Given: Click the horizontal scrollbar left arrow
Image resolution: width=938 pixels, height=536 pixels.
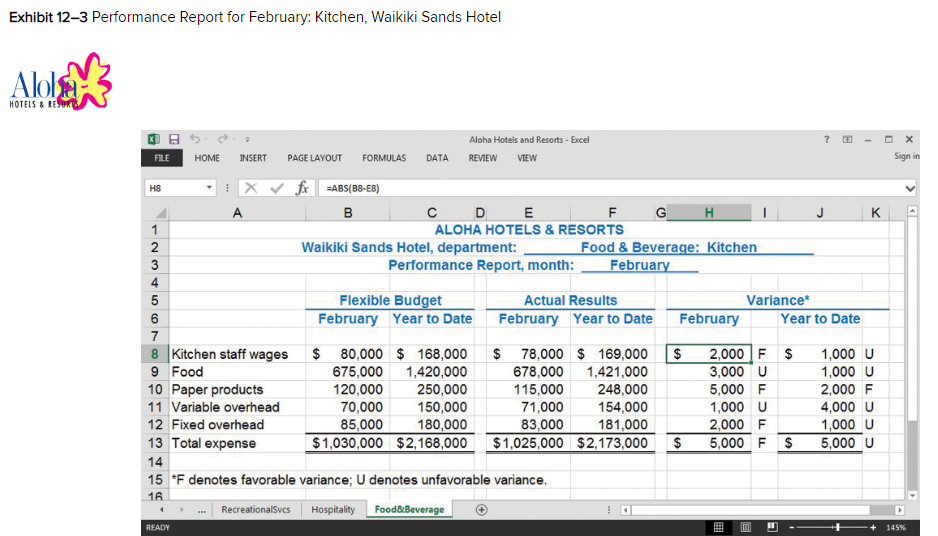Looking at the screenshot, I should tap(625, 510).
